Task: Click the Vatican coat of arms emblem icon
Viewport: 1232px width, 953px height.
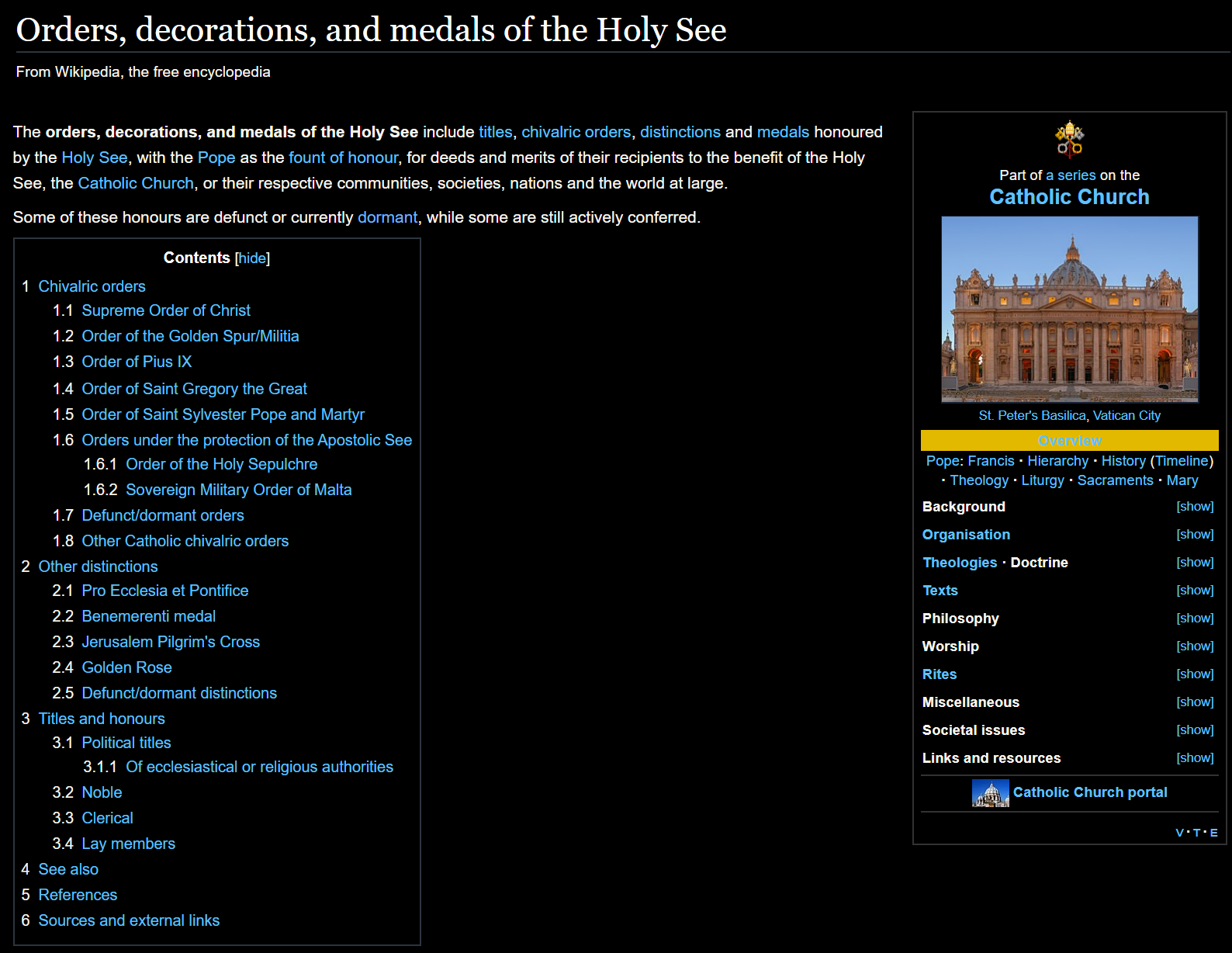Action: 1069,140
